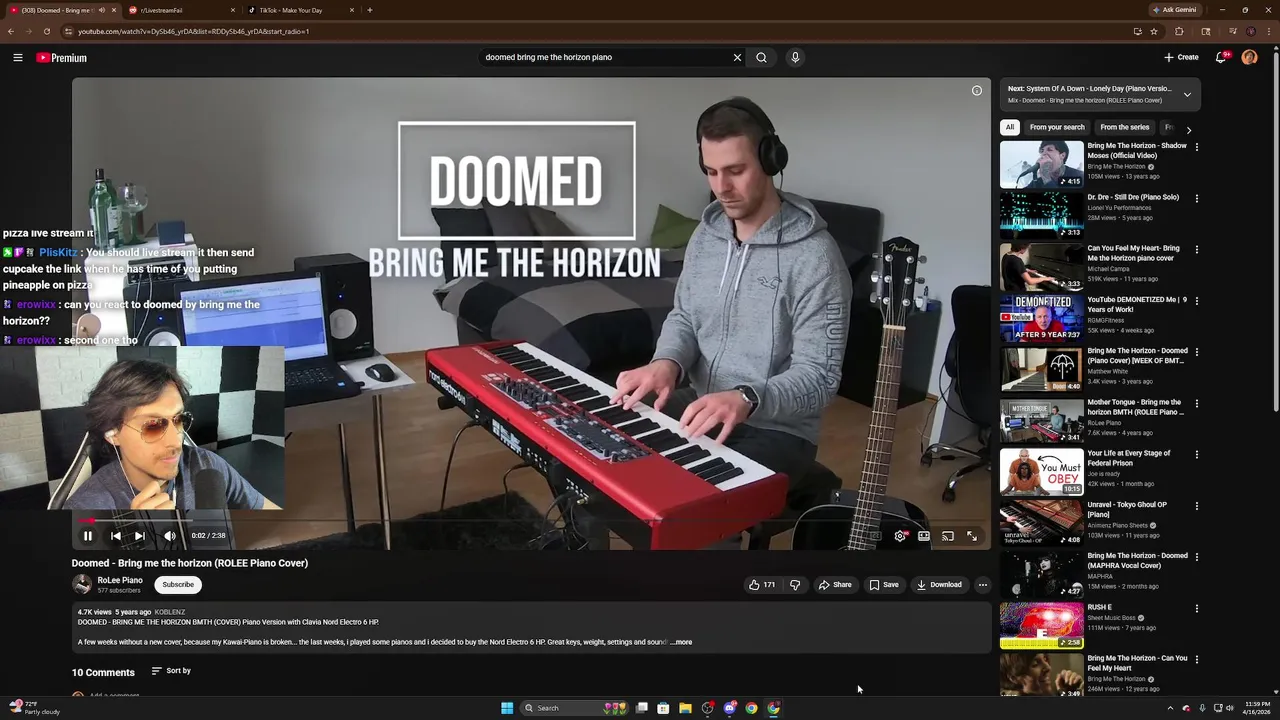Expand the Mix playlist panel chevron
The height and width of the screenshot is (720, 1280).
tap(1187, 95)
